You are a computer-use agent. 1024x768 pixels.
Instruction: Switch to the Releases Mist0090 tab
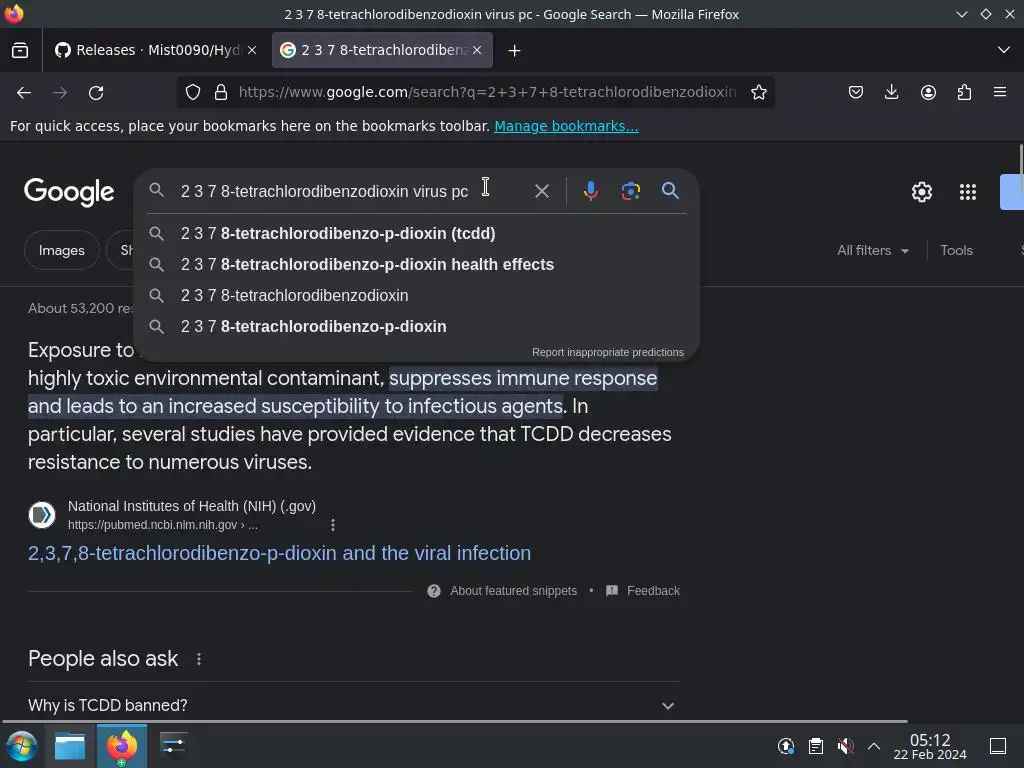tap(155, 50)
